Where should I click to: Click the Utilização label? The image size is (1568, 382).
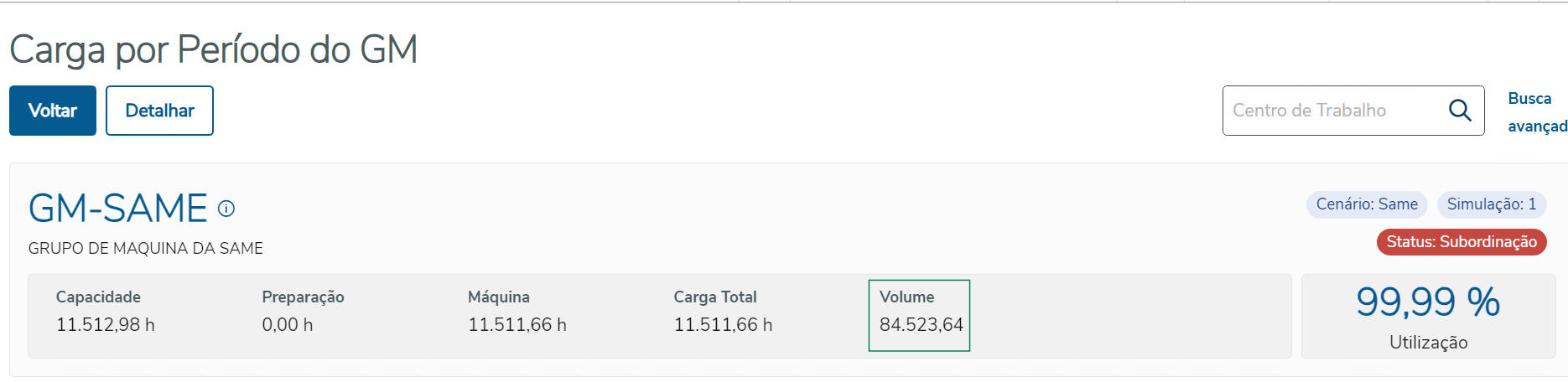(1428, 343)
